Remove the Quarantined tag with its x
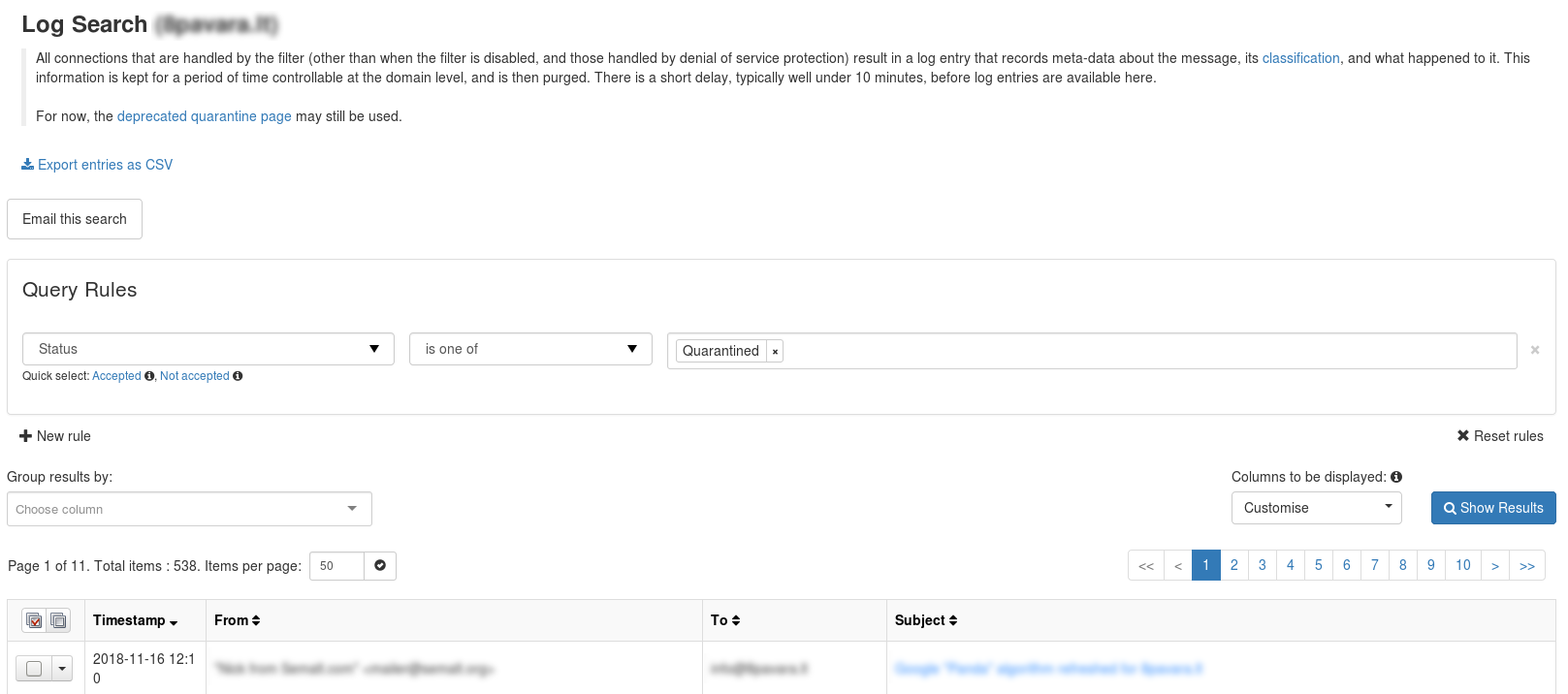Image resolution: width=1568 pixels, height=694 pixels. 775,352
